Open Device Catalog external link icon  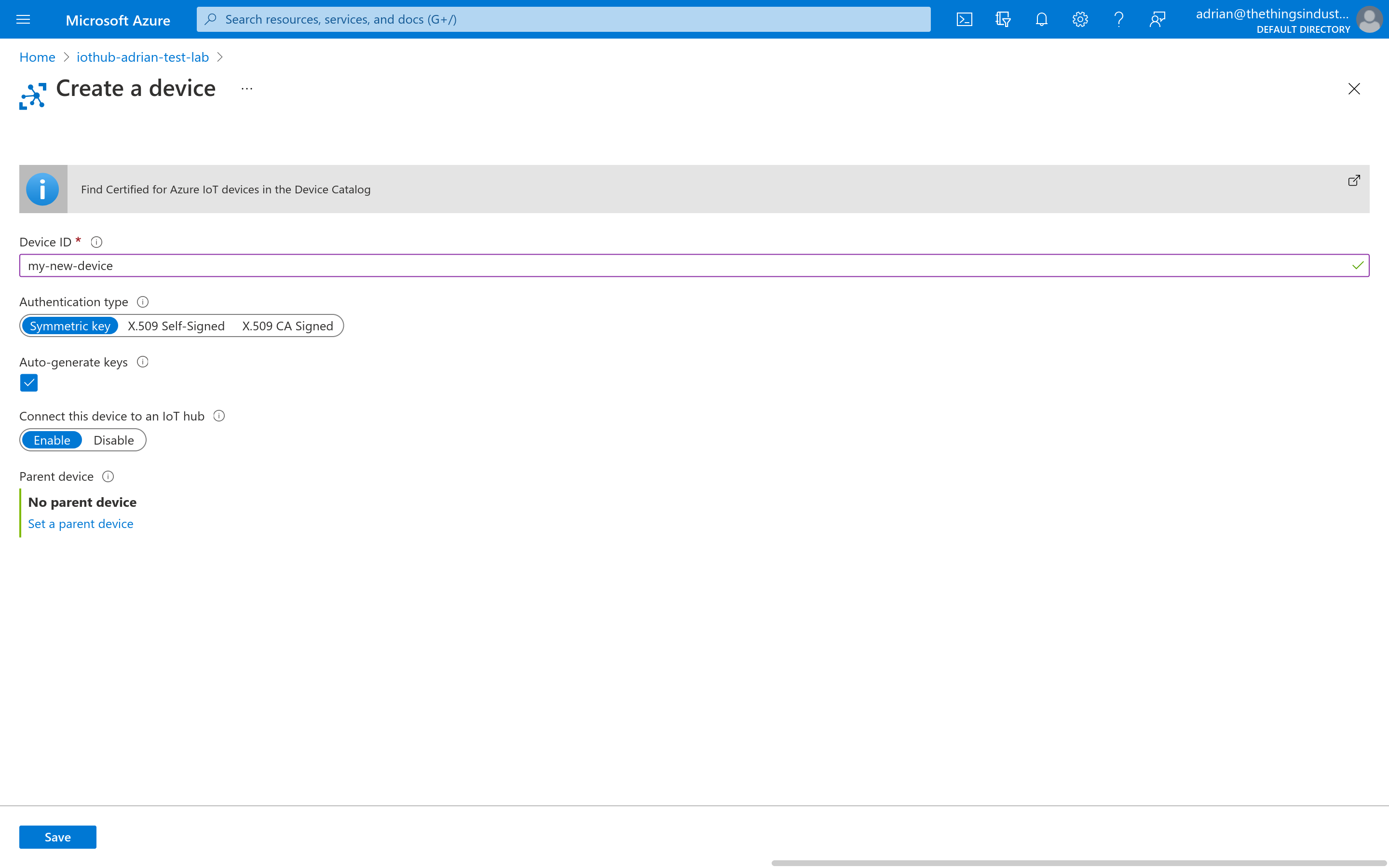pyautogui.click(x=1353, y=181)
